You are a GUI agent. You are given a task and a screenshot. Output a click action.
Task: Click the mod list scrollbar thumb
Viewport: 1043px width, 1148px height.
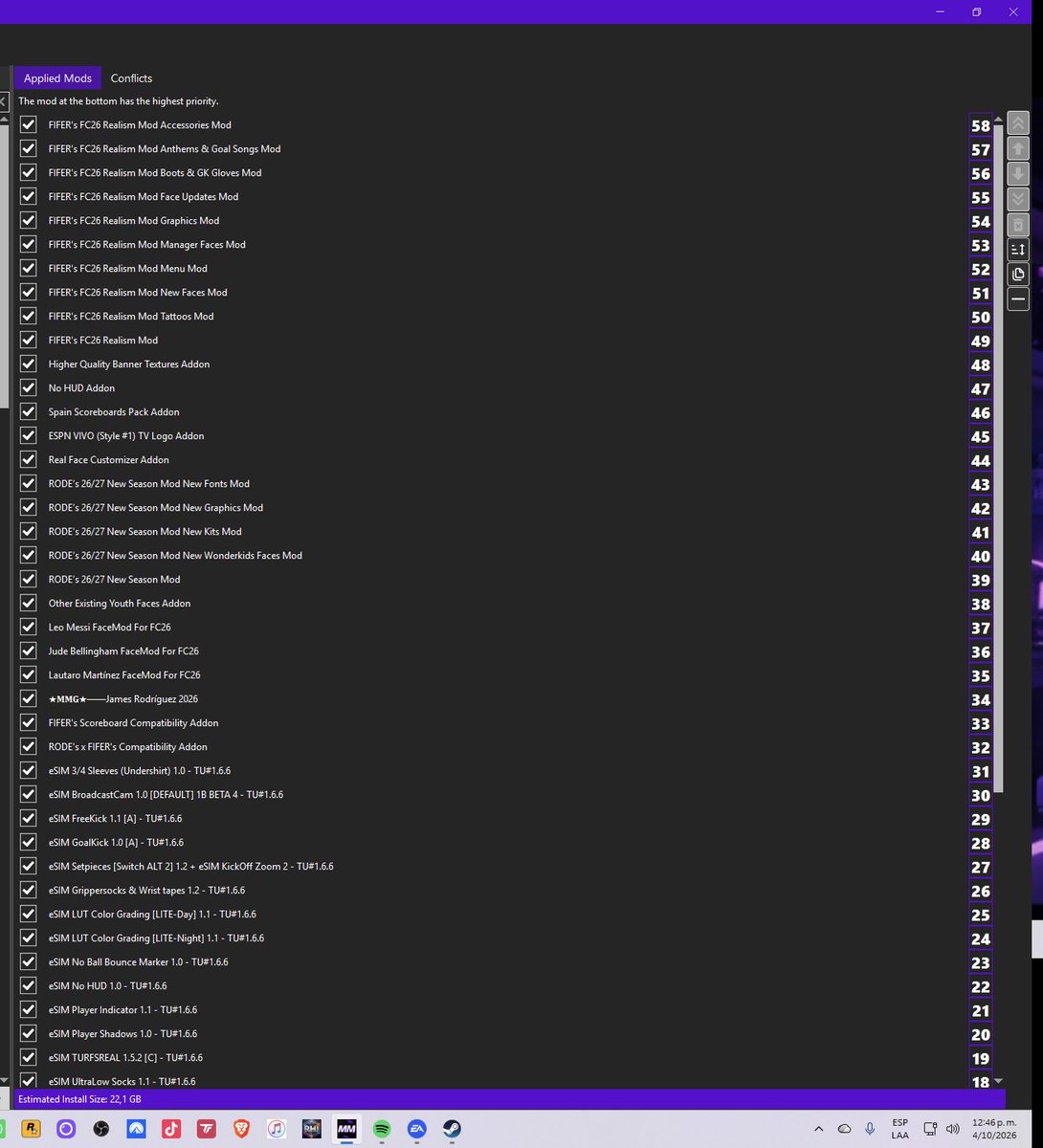[998, 459]
